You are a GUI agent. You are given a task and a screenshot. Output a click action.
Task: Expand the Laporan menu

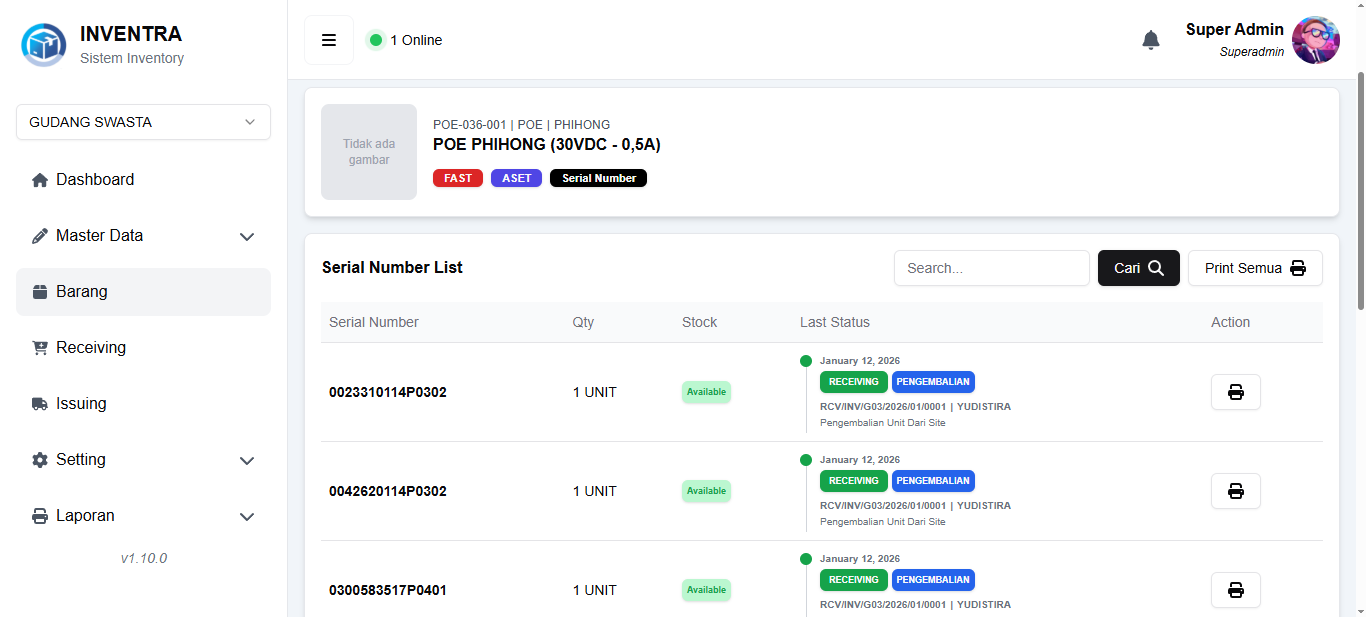(143, 516)
